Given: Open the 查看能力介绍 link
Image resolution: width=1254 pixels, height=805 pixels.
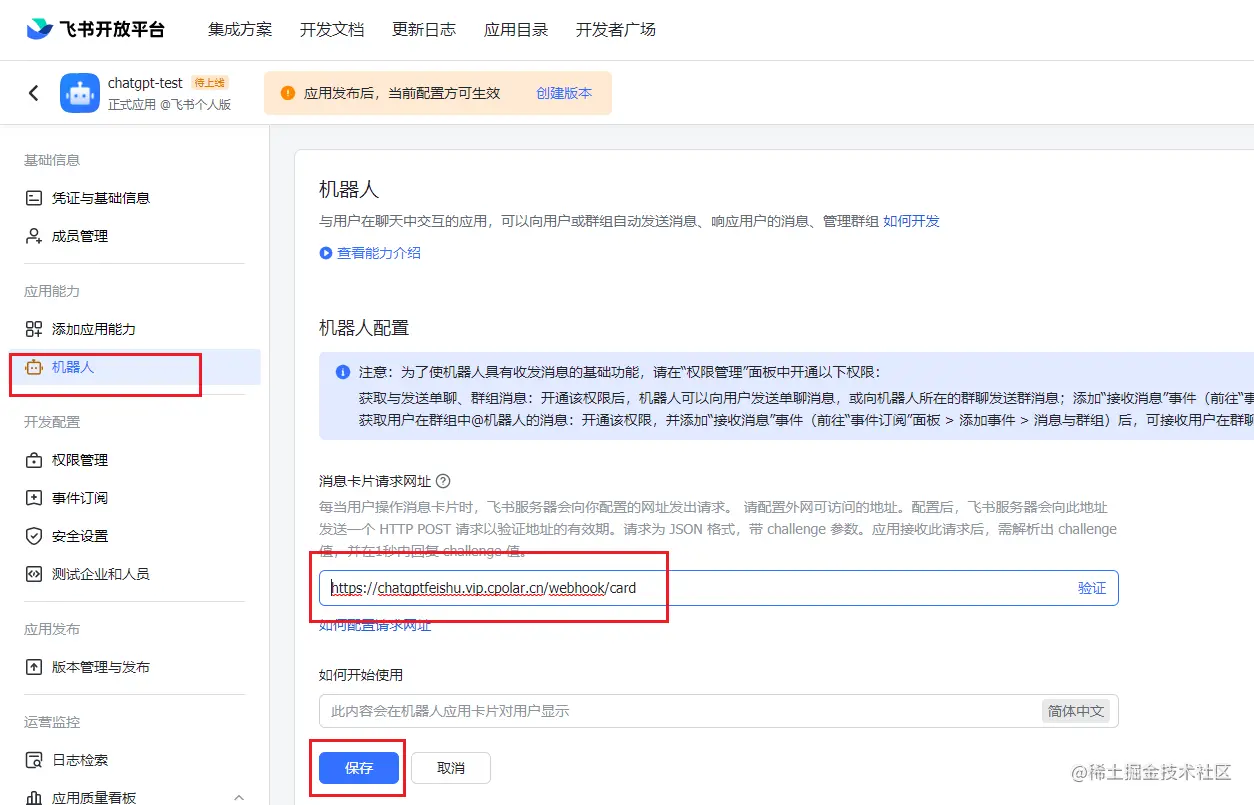Looking at the screenshot, I should 379,253.
